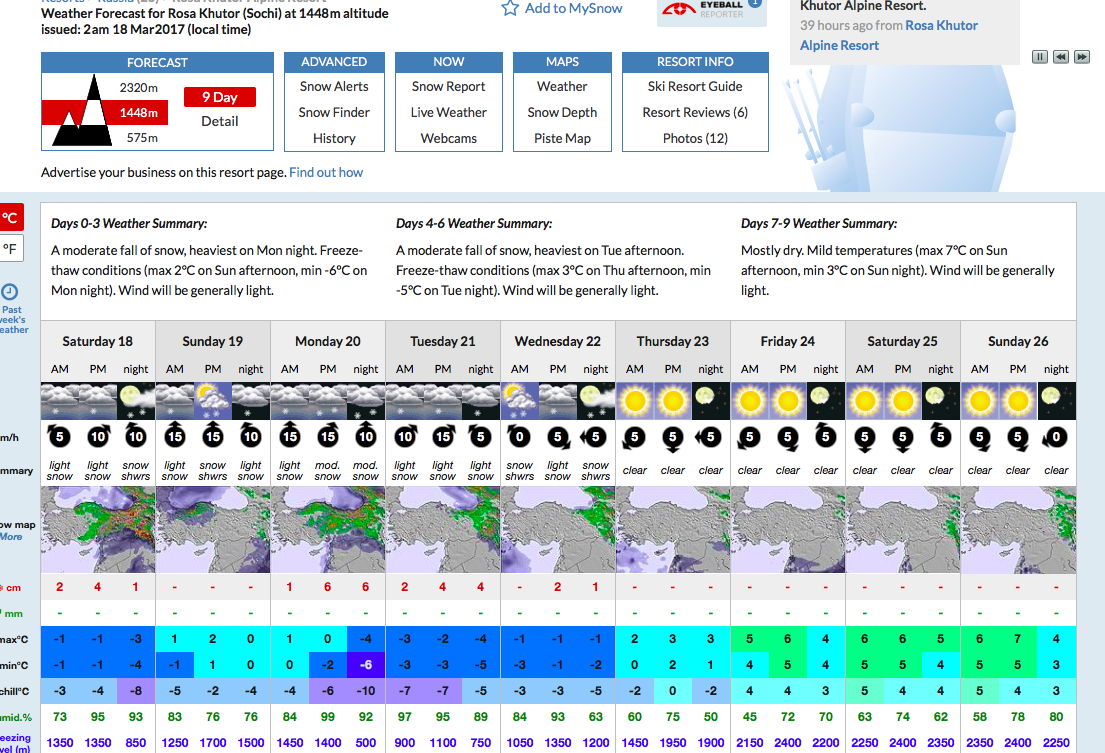Fast-forward the resort news slideshow
The width and height of the screenshot is (1105, 753).
pyautogui.click(x=1082, y=57)
